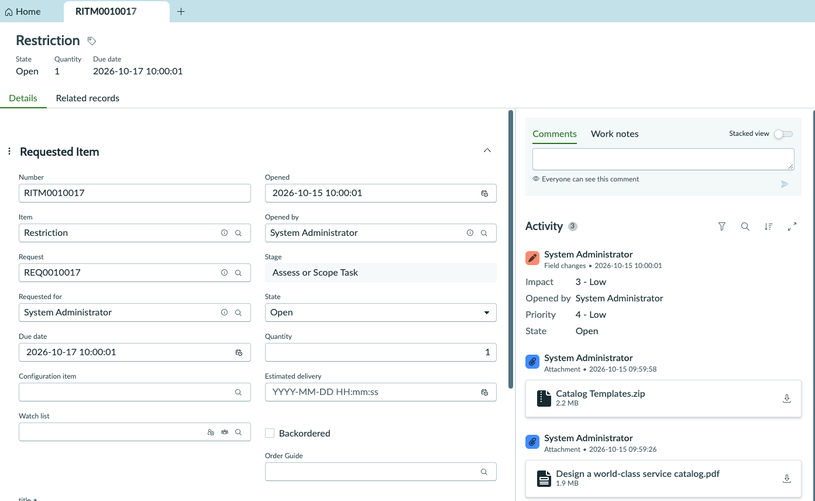Screen dimensions: 815x501
Task: Download the Catalog Templates.zip attachment
Action: click(786, 398)
